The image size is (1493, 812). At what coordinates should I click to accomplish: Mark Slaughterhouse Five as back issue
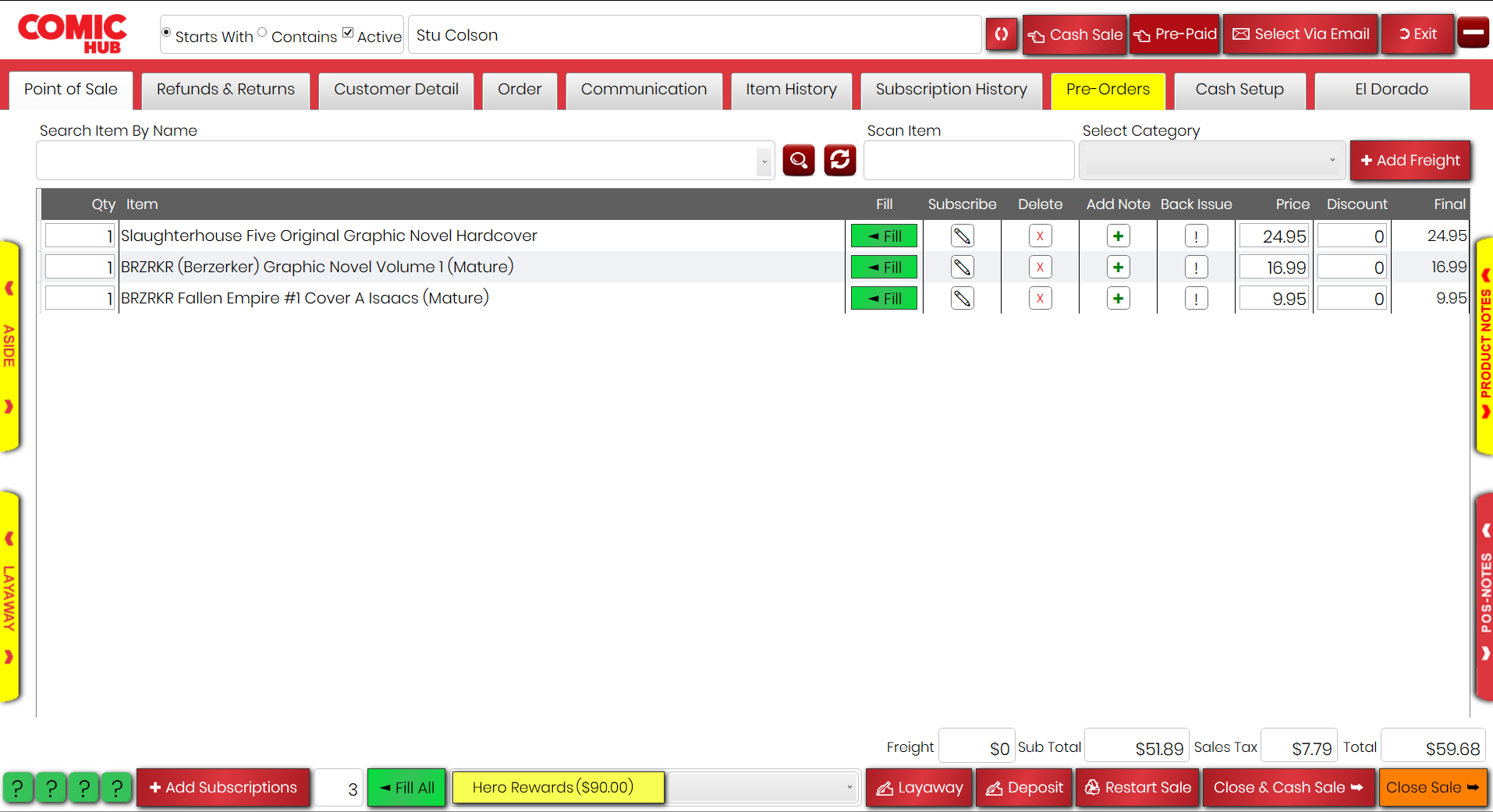(1196, 236)
